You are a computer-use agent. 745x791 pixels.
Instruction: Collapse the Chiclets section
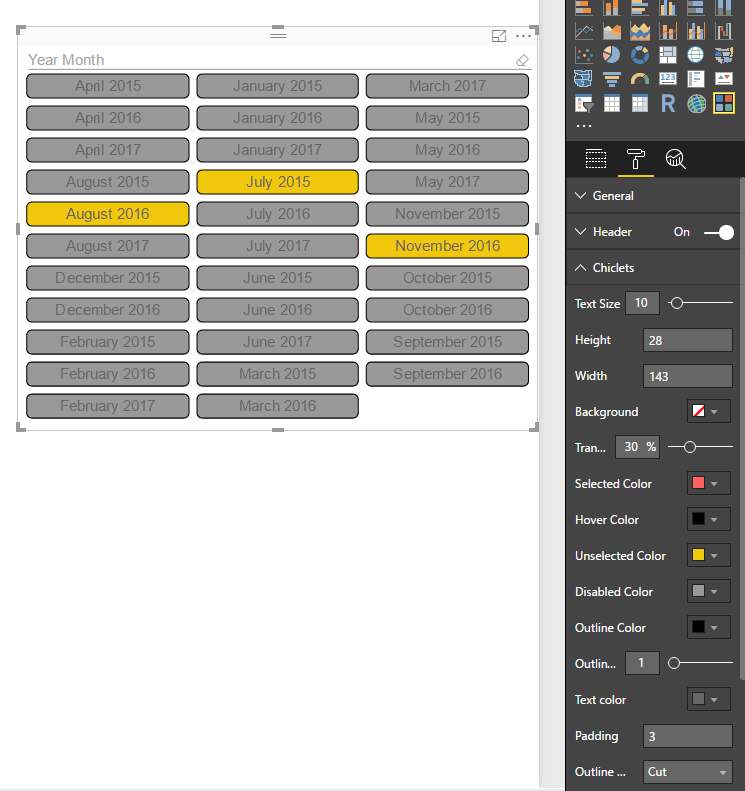[x=581, y=268]
